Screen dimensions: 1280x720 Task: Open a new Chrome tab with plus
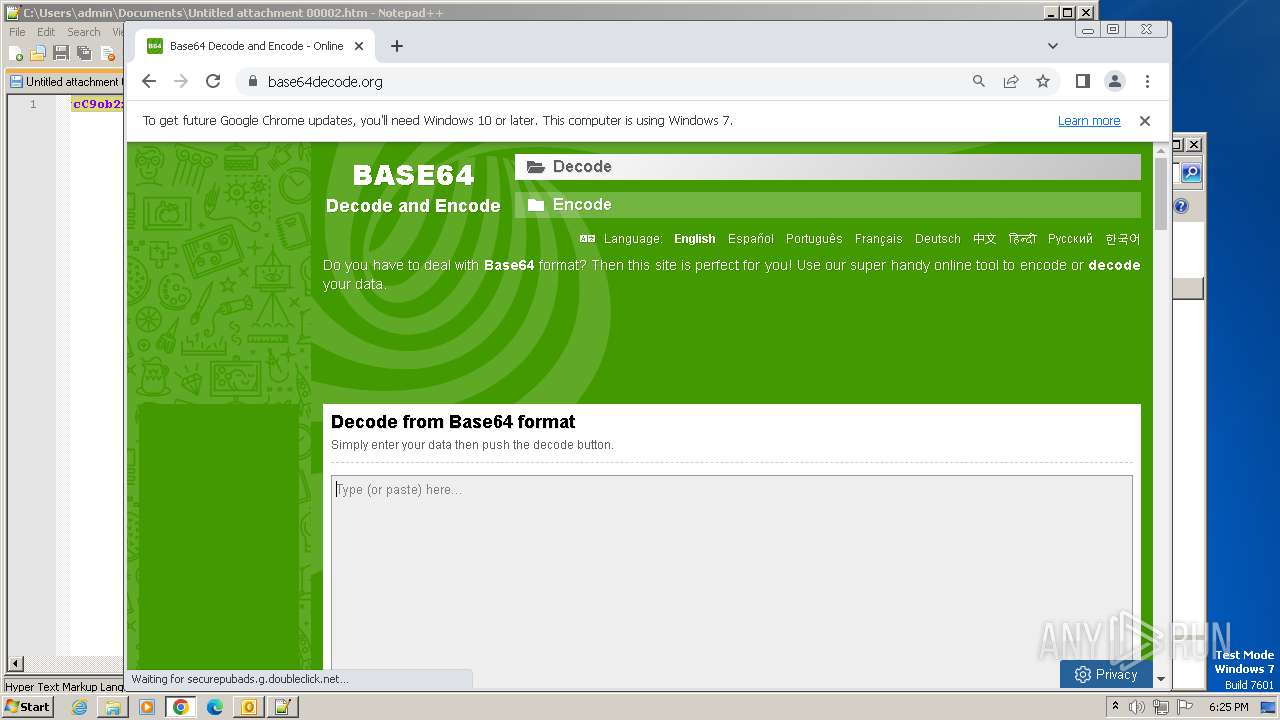[x=397, y=46]
